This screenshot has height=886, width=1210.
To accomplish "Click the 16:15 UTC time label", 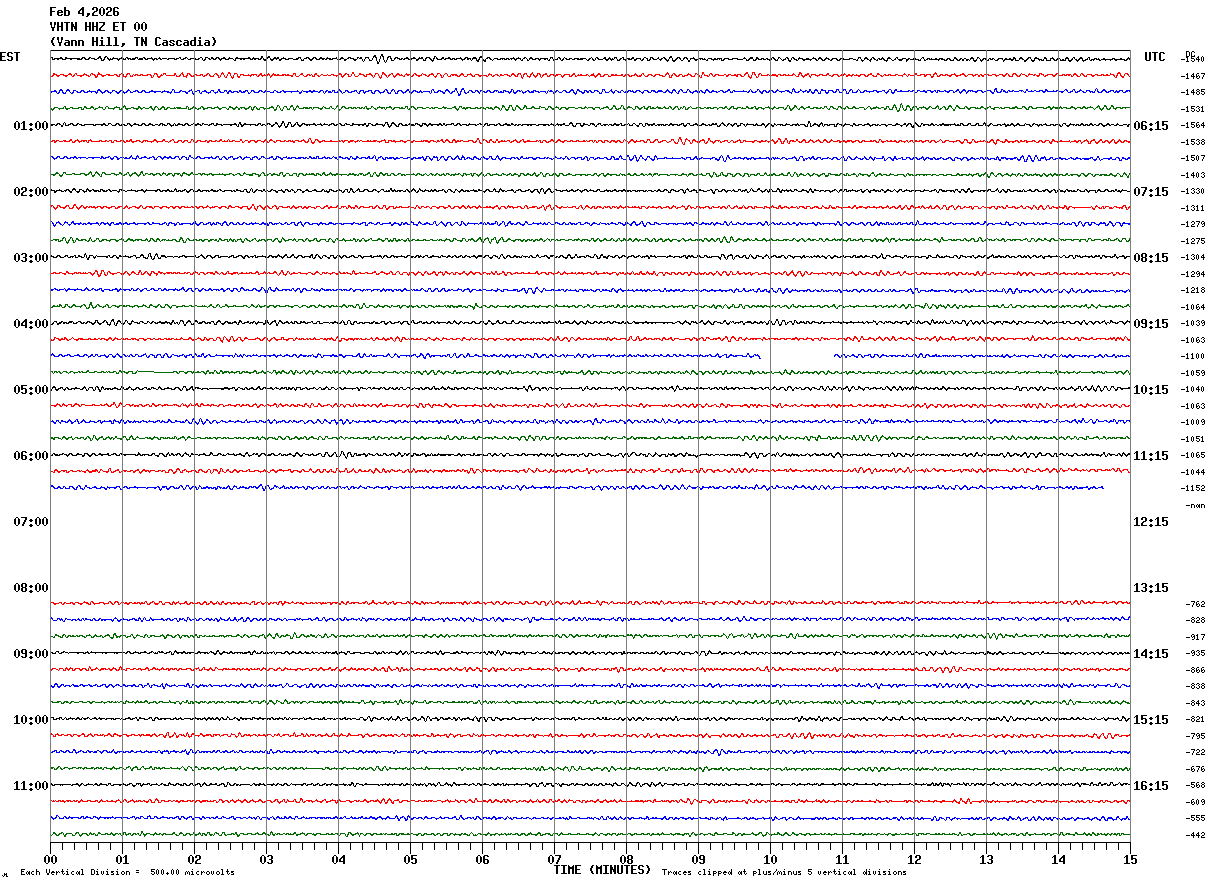I will [x=1151, y=786].
